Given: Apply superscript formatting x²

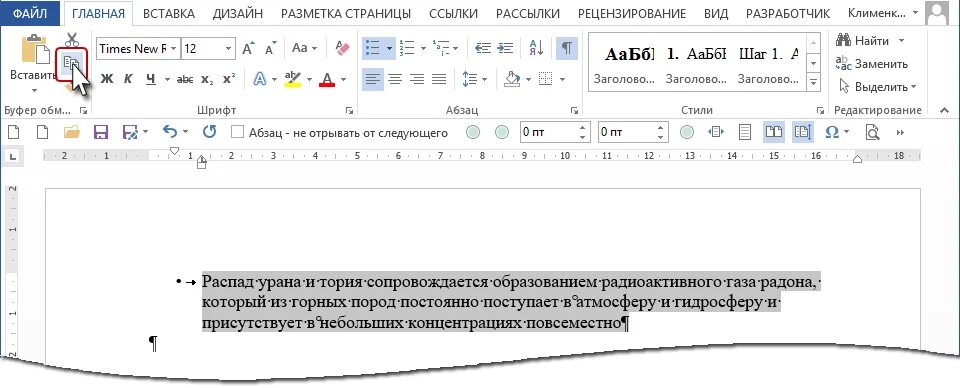Looking at the screenshot, I should pos(229,80).
